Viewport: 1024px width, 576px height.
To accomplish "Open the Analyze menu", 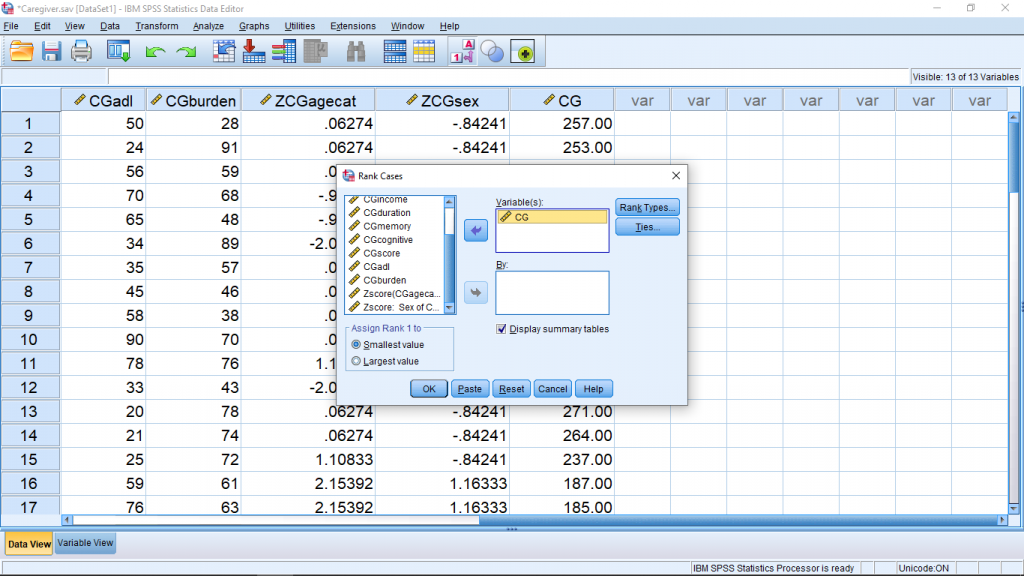I will [x=208, y=26].
